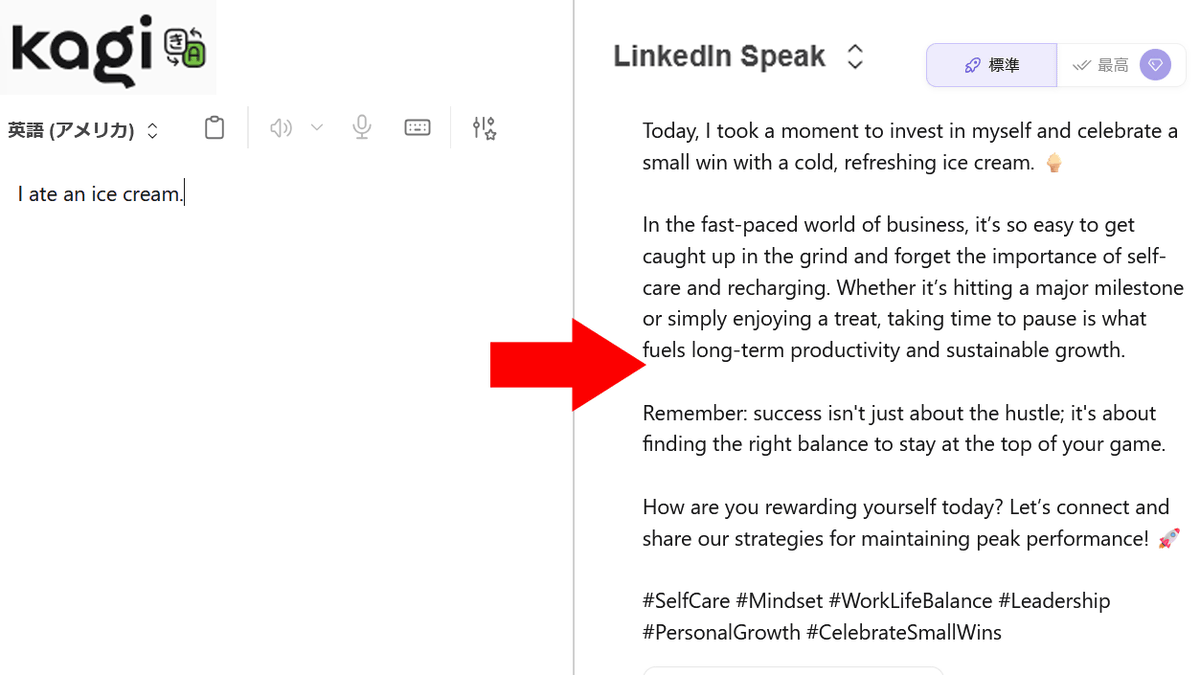The width and height of the screenshot is (1200, 675).
Task: Click the #PersonalGrowth #CelebrateSmallWins hashtag line
Action: click(821, 632)
